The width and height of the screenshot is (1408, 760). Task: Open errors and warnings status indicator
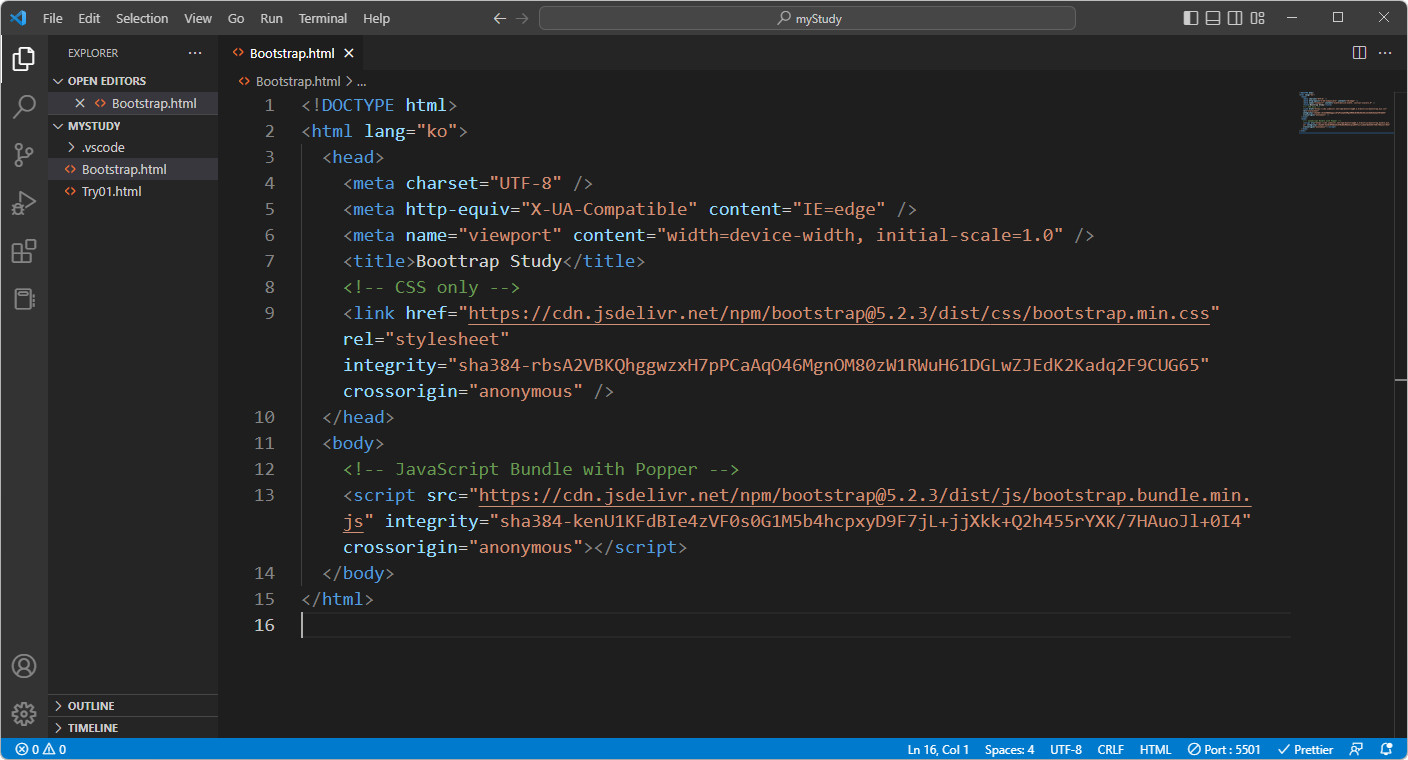41,749
